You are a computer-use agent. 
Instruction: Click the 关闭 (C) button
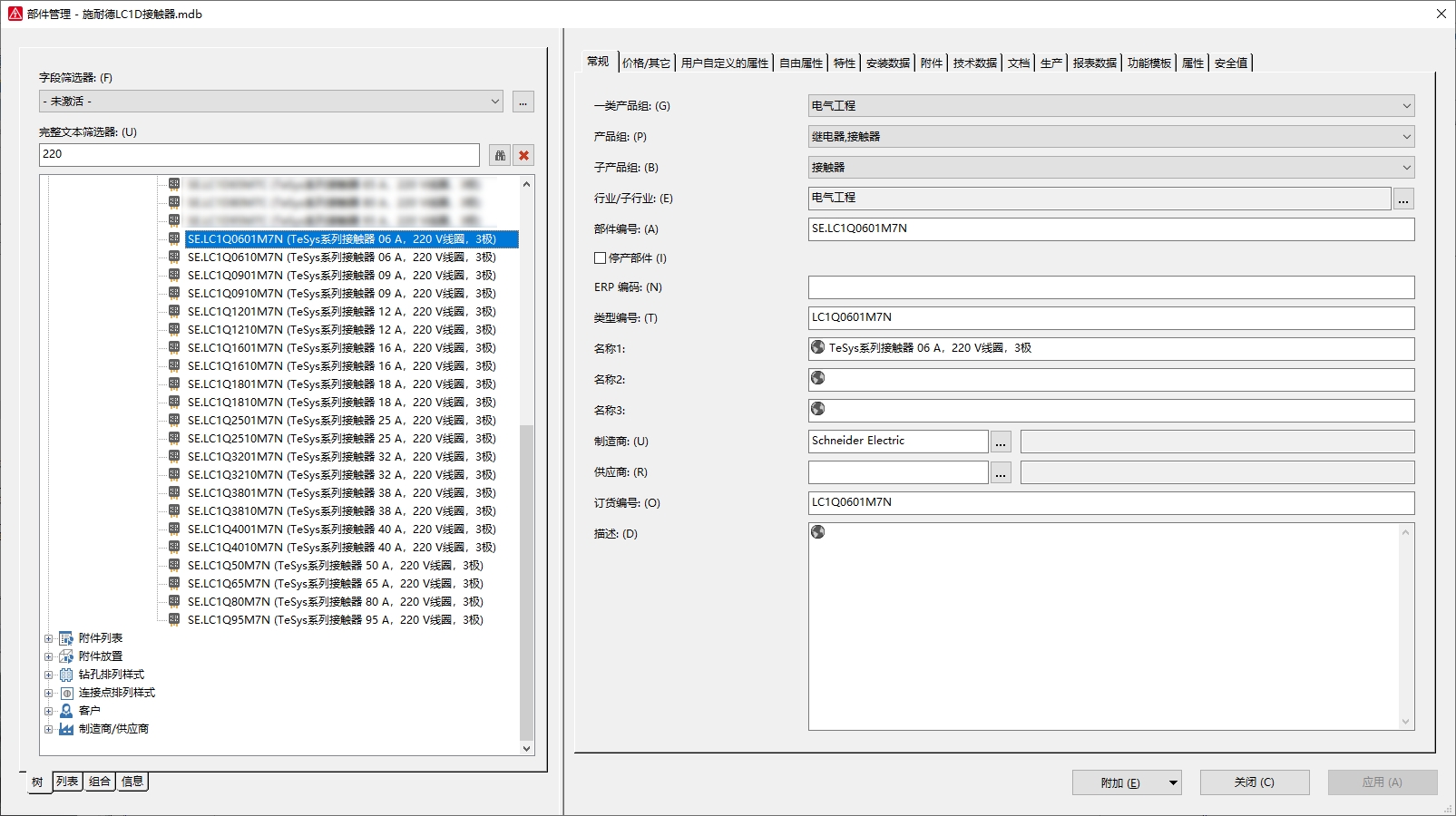[x=1254, y=782]
